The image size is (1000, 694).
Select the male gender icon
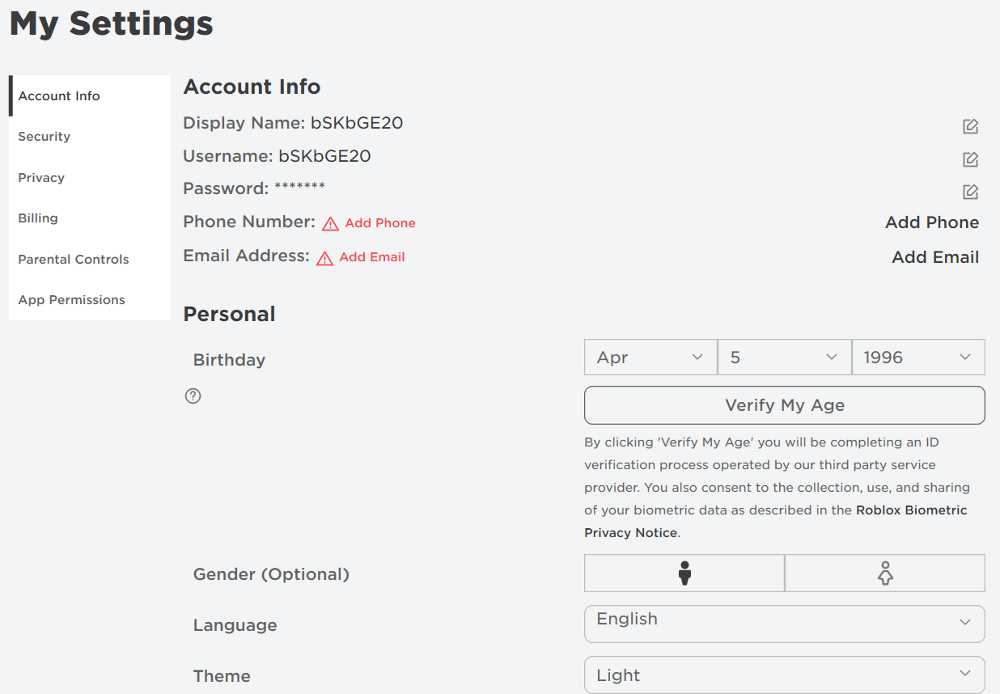tap(684, 573)
